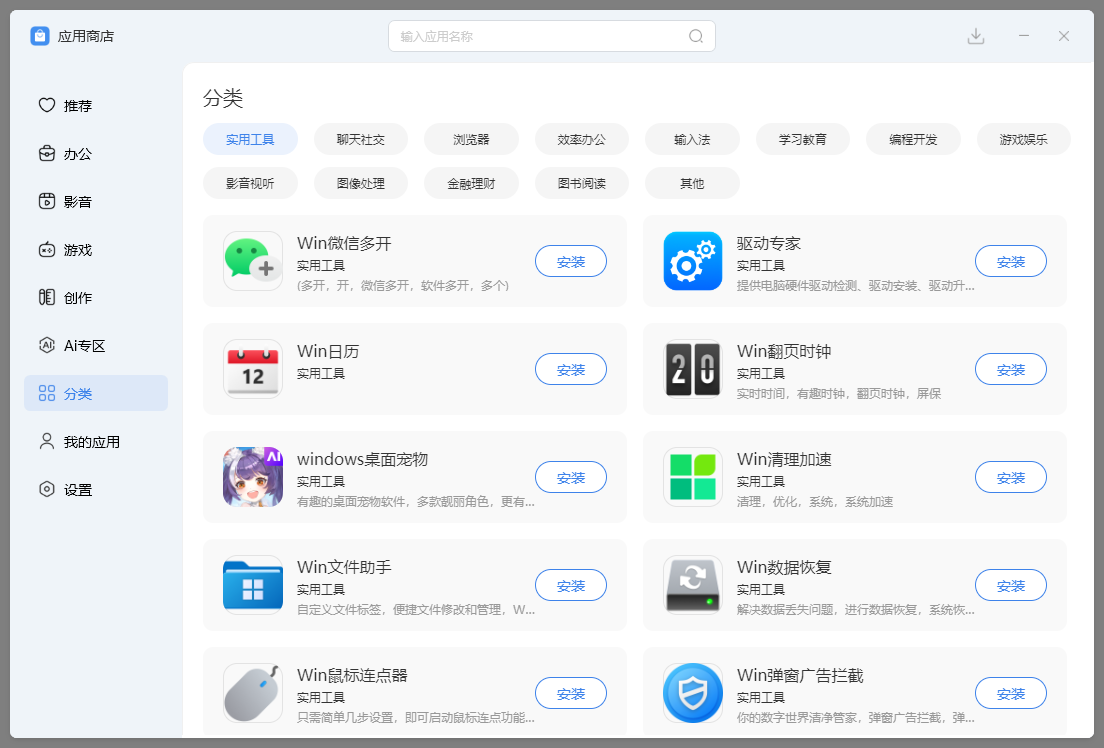Open 我的应用 from the sidebar

94,441
